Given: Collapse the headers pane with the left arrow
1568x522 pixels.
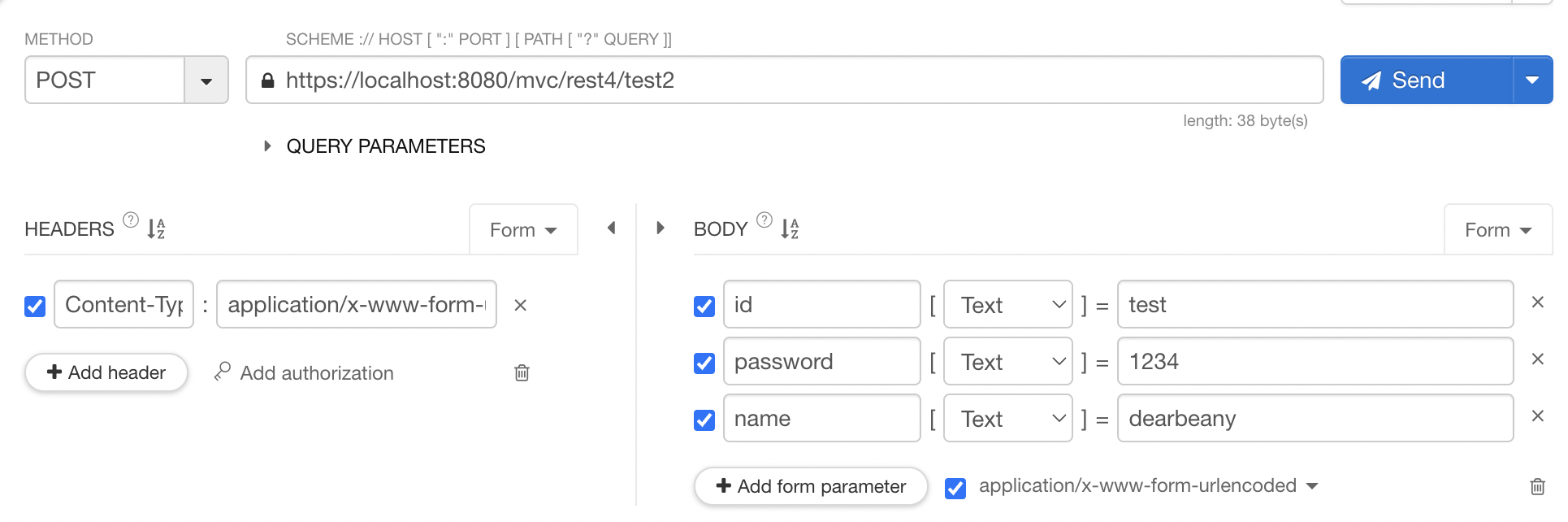Looking at the screenshot, I should (612, 228).
